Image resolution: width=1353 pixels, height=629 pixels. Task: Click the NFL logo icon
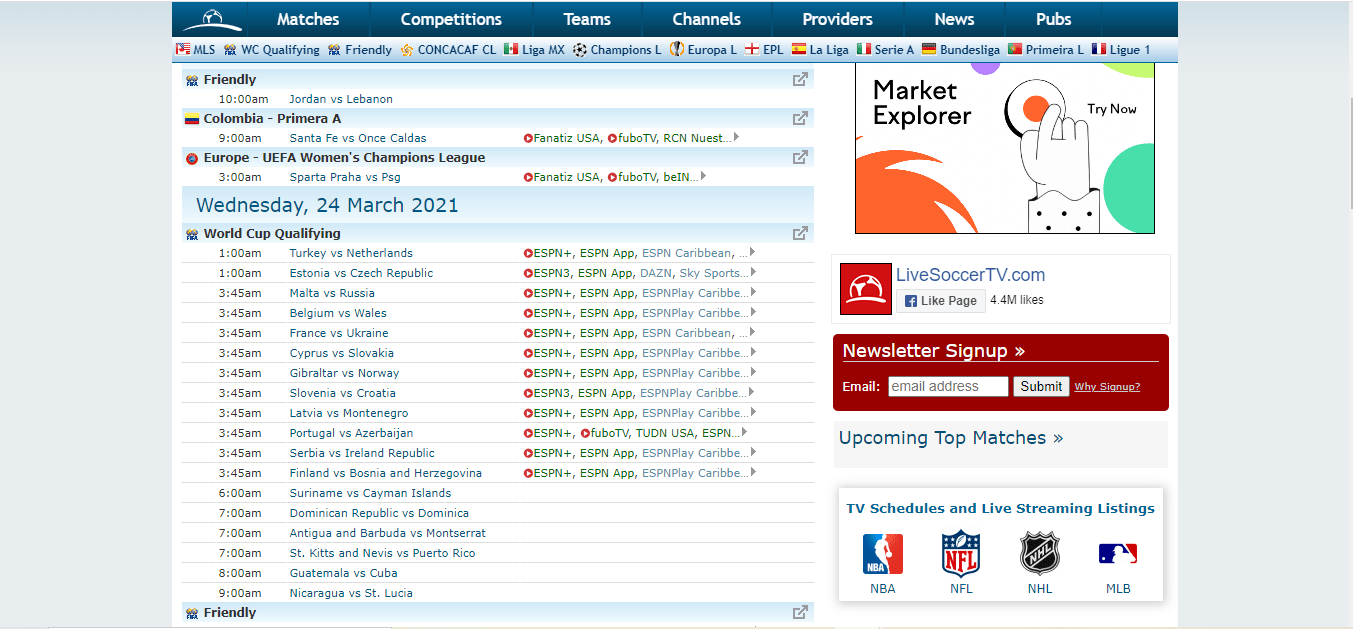click(961, 554)
